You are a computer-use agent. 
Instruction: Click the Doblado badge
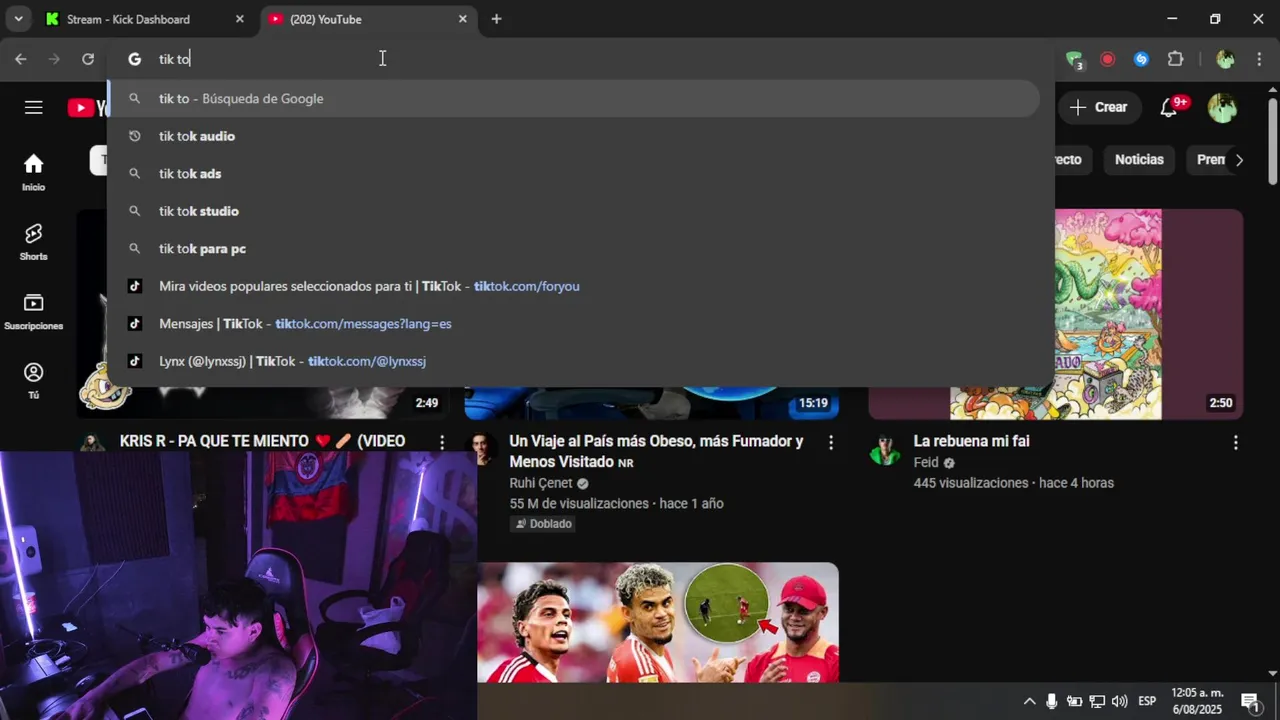click(x=543, y=524)
